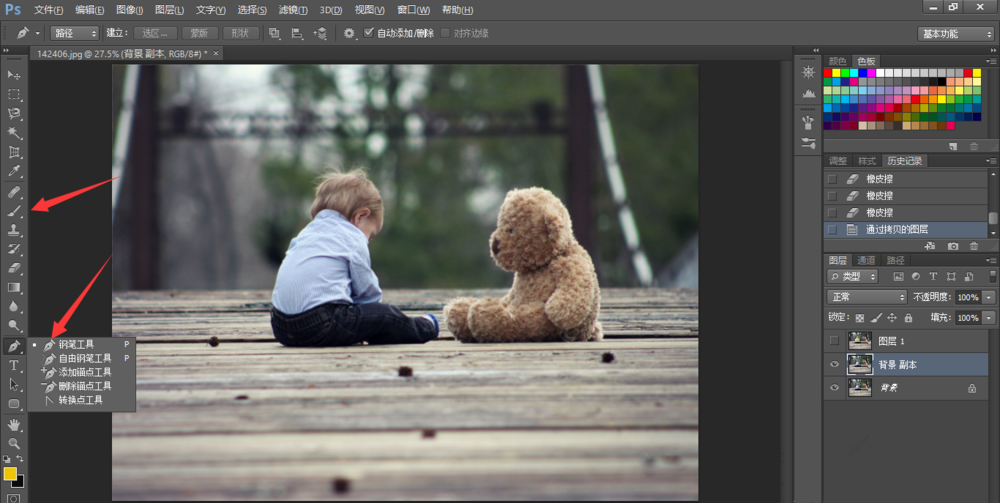Select the Crop tool
1000x503 pixels.
click(x=14, y=152)
